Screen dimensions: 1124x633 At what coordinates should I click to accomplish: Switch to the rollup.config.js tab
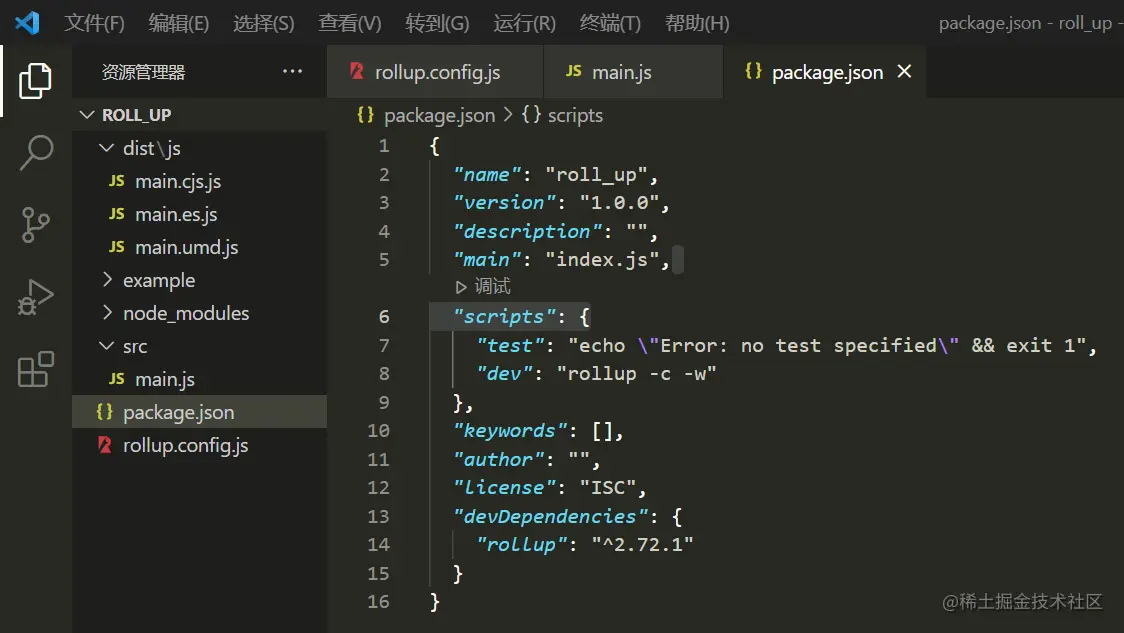click(x=435, y=72)
